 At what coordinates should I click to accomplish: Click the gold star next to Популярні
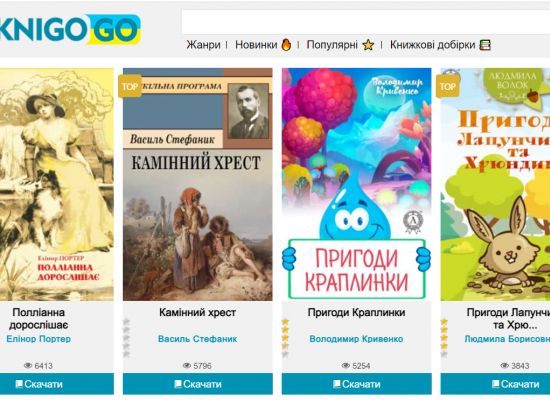pos(368,45)
